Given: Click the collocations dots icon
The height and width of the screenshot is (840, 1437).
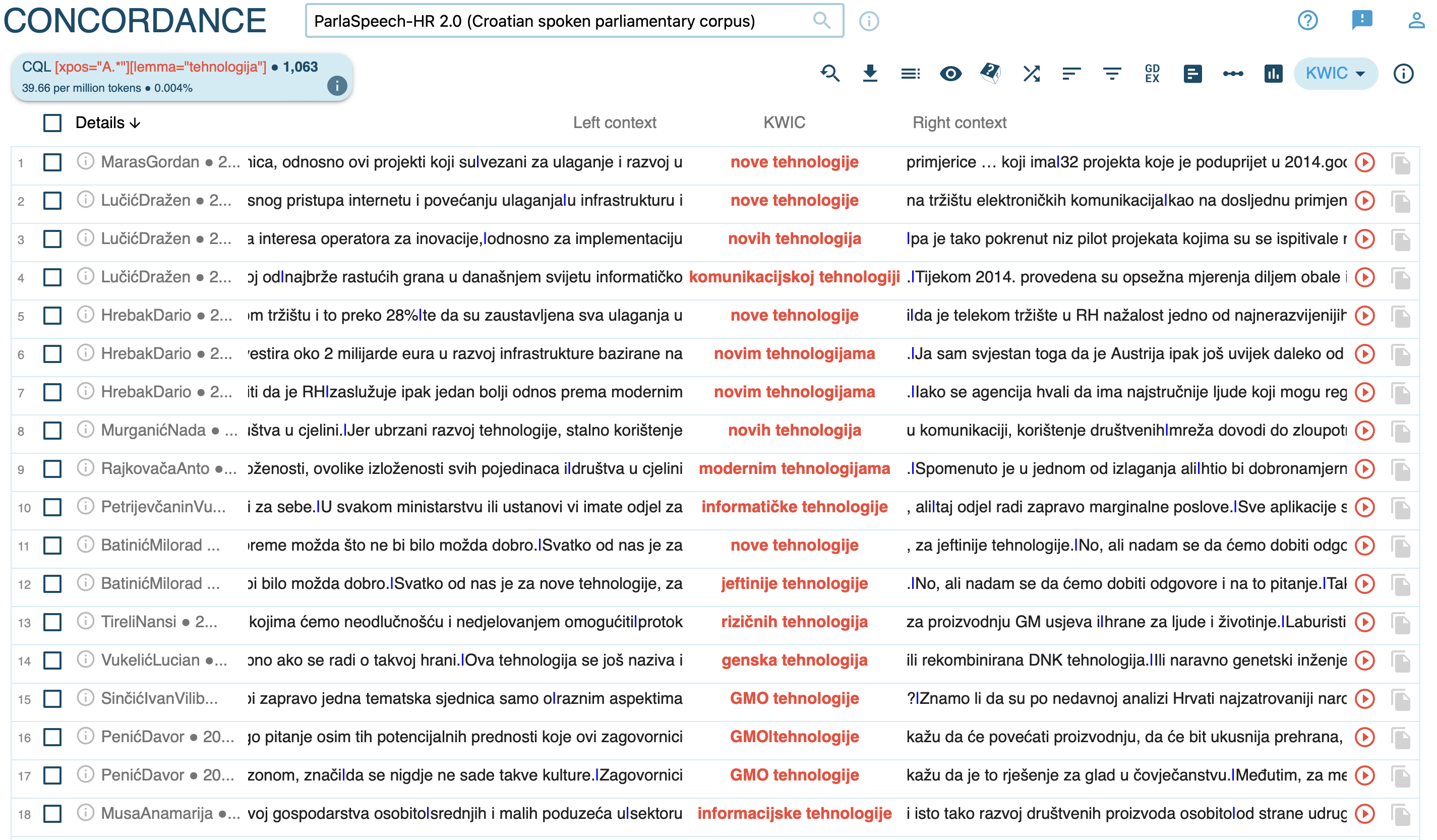Looking at the screenshot, I should point(1232,74).
